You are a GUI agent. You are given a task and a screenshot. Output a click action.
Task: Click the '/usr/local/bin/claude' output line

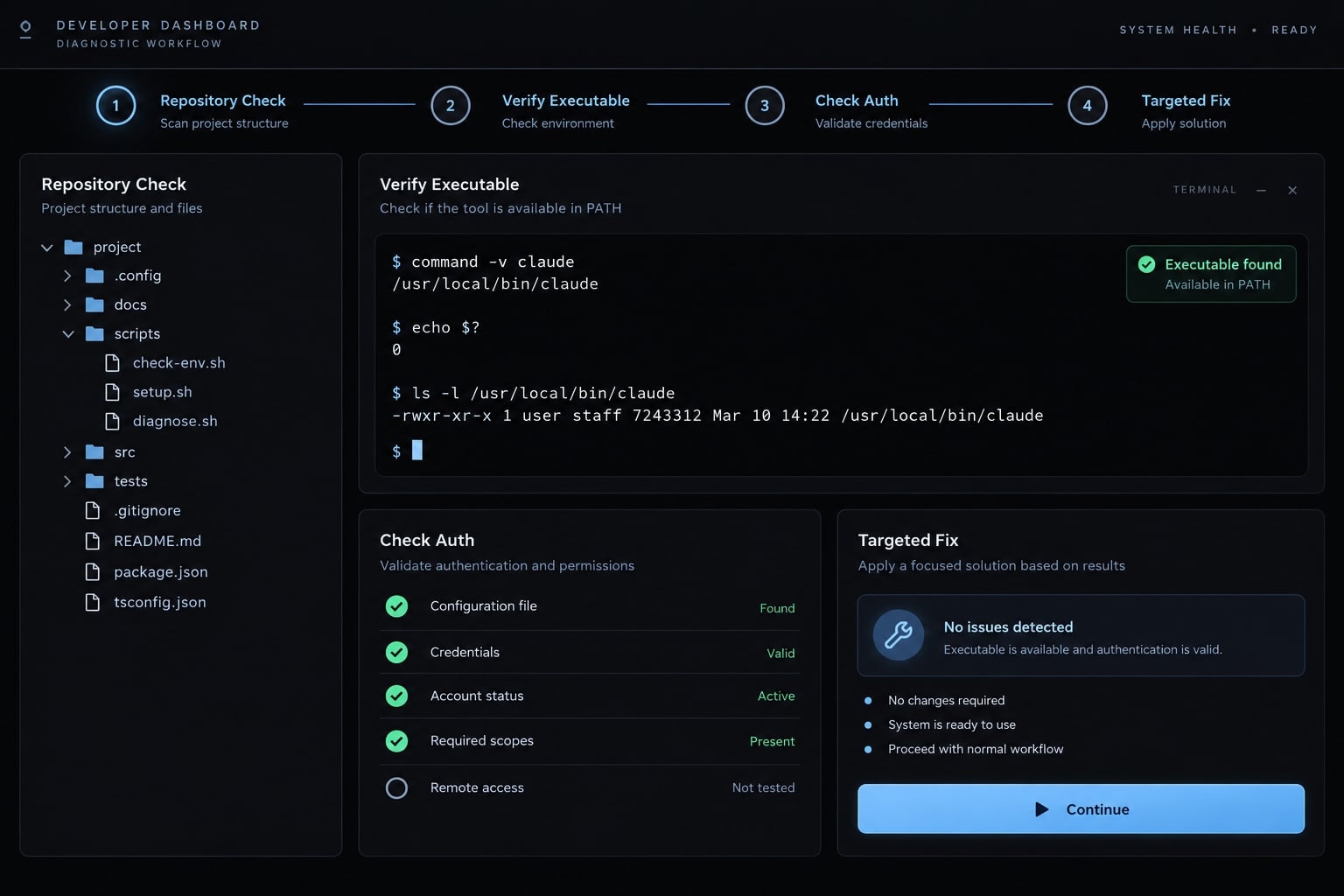tap(495, 284)
